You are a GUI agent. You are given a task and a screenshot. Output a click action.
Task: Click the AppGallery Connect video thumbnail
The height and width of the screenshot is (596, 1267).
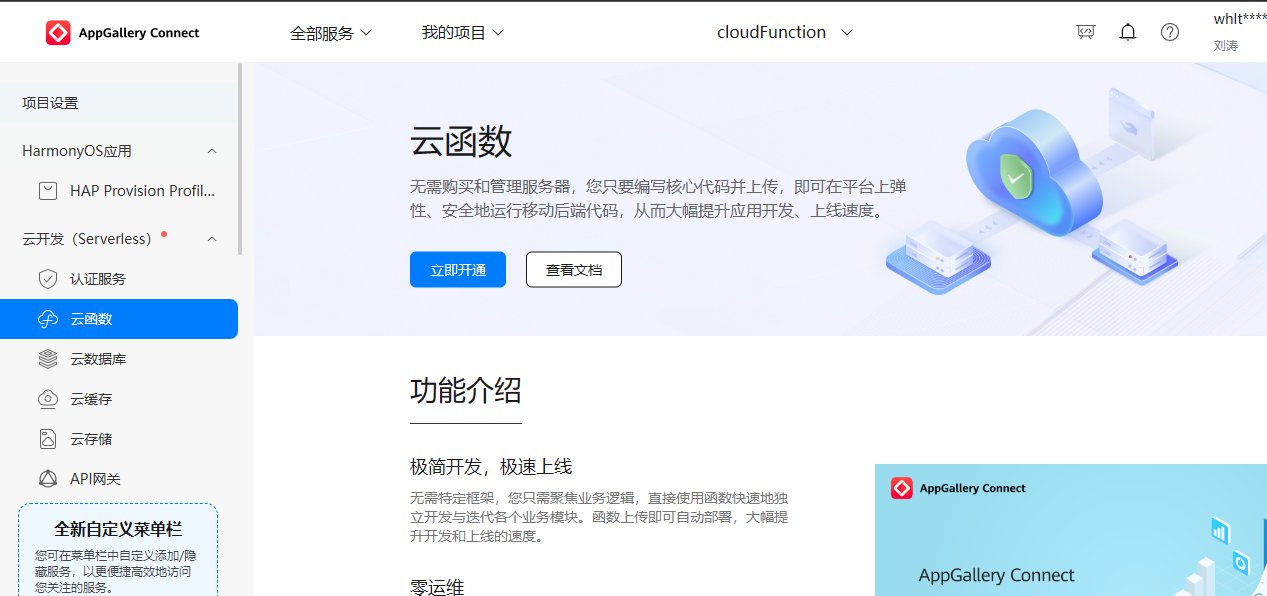[1071, 530]
